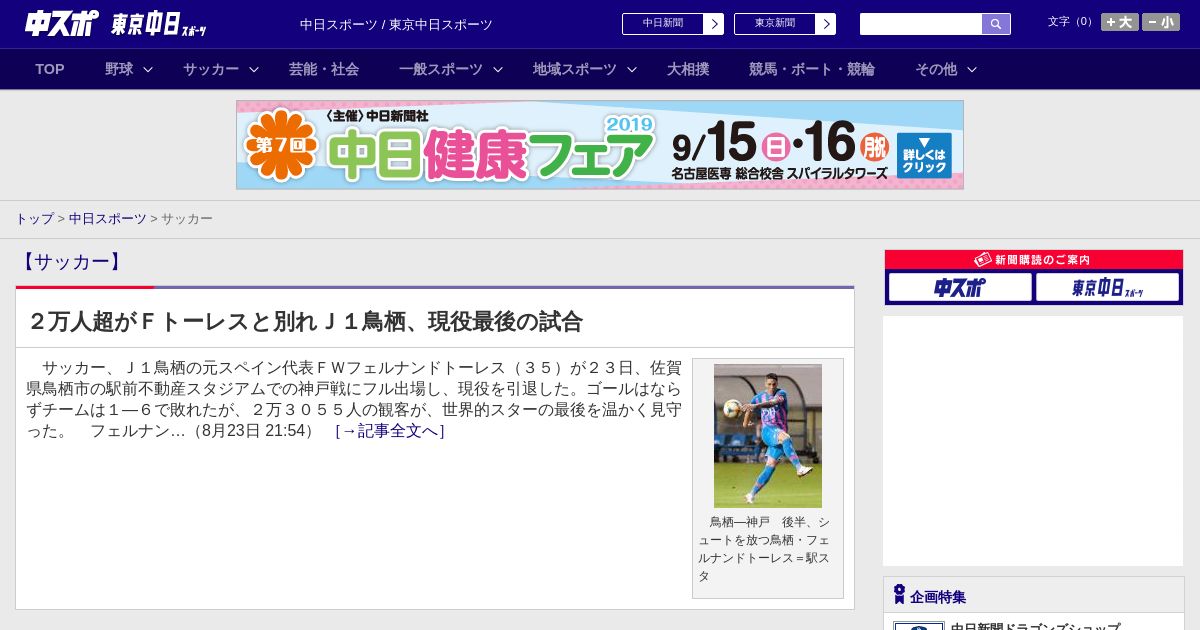Go to 中日スポーツ in the breadcrumb
This screenshot has width=1200, height=630.
[108, 218]
